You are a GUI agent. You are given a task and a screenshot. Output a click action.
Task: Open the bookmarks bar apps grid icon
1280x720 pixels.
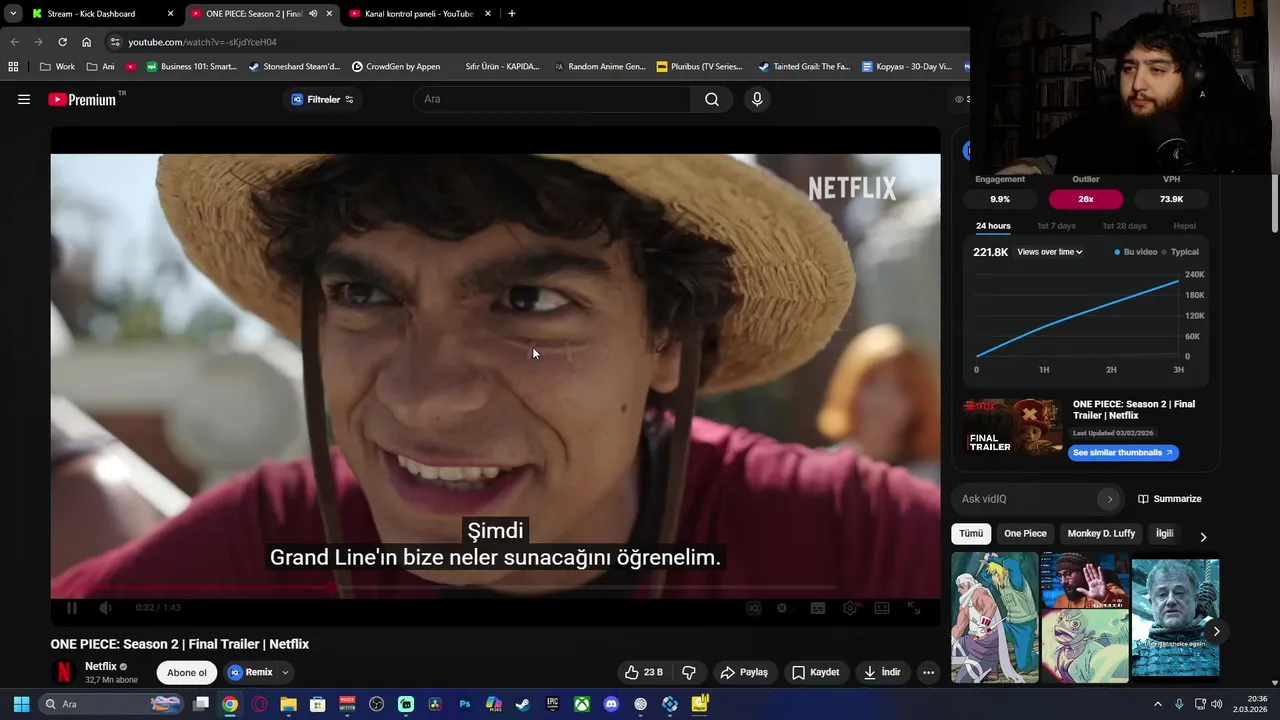click(13, 67)
